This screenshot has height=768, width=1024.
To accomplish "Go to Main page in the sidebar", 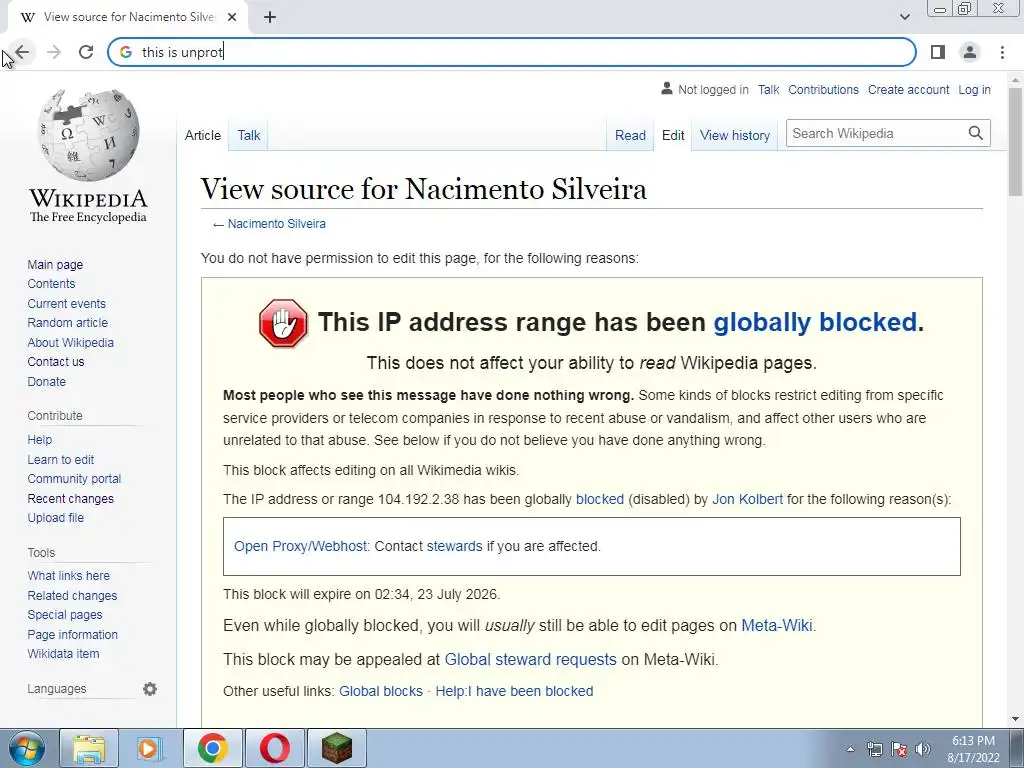I will [x=55, y=264].
